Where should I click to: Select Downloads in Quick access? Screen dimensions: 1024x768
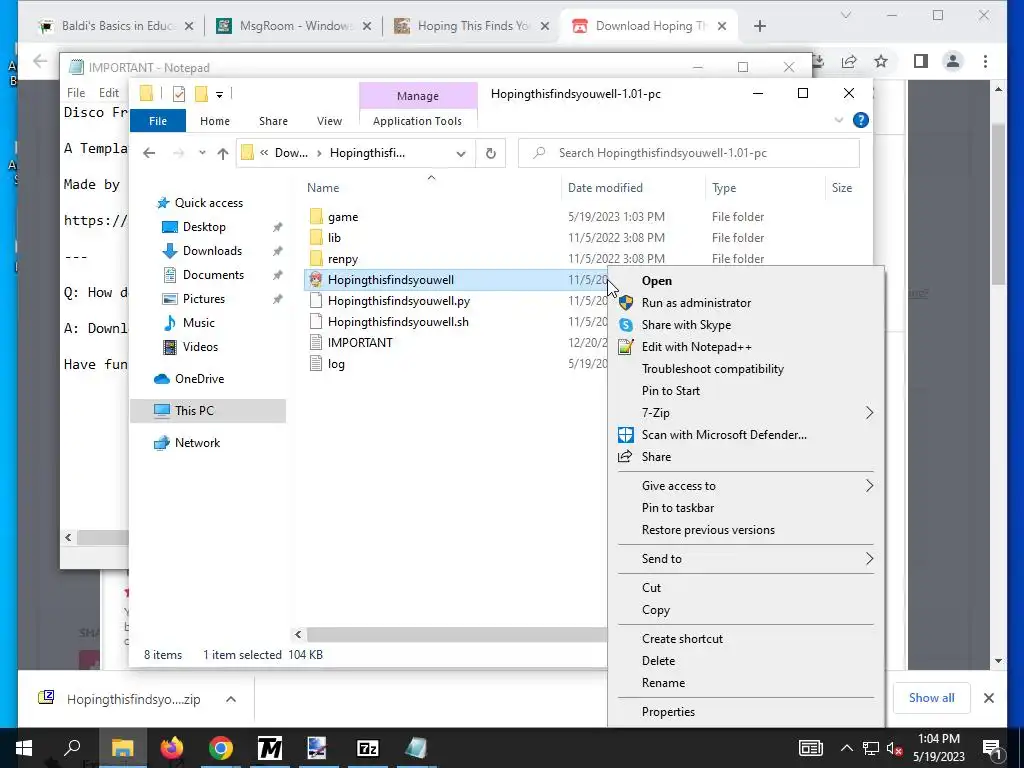pyautogui.click(x=212, y=251)
